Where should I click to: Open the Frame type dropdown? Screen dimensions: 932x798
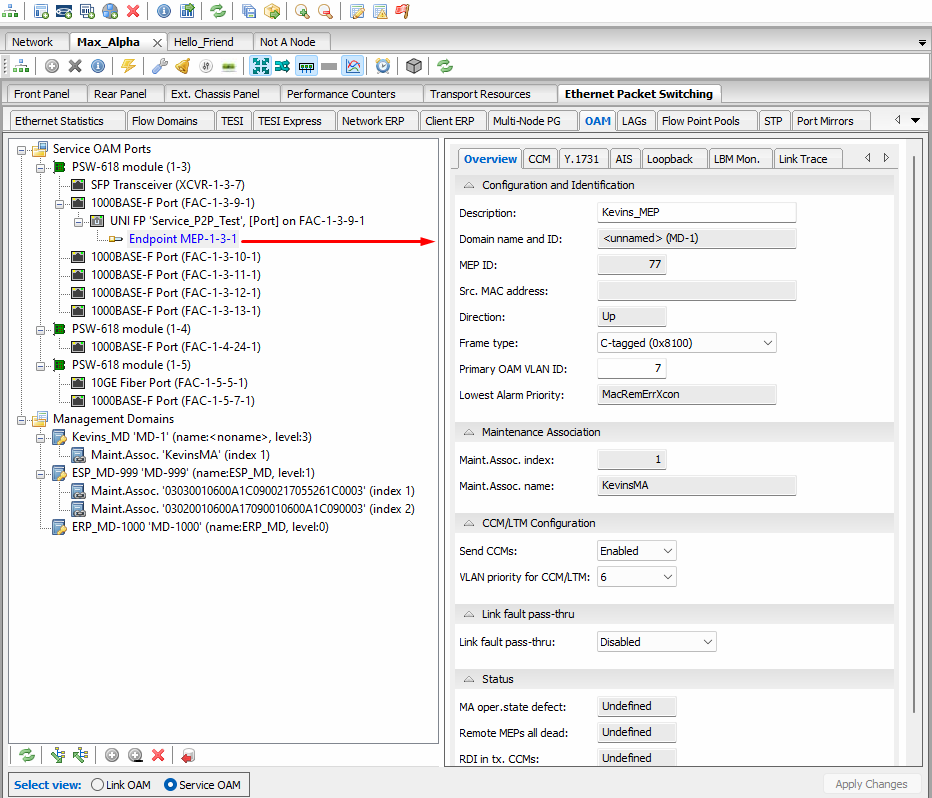pyautogui.click(x=687, y=343)
